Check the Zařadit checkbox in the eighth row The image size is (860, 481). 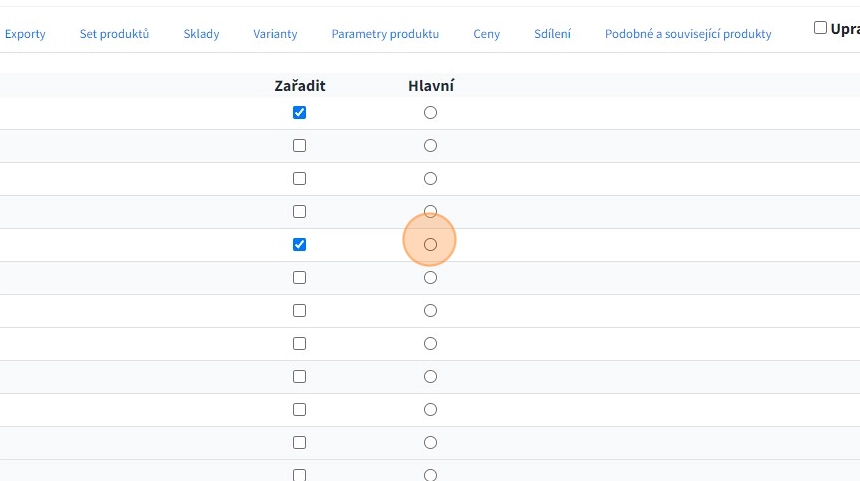[299, 344]
